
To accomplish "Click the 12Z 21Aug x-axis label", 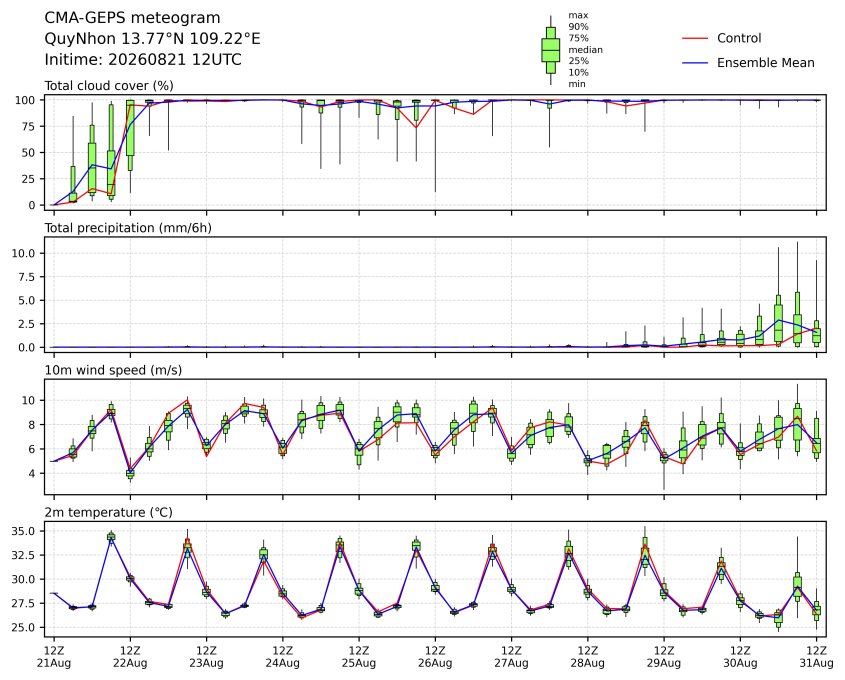I will click(53, 657).
